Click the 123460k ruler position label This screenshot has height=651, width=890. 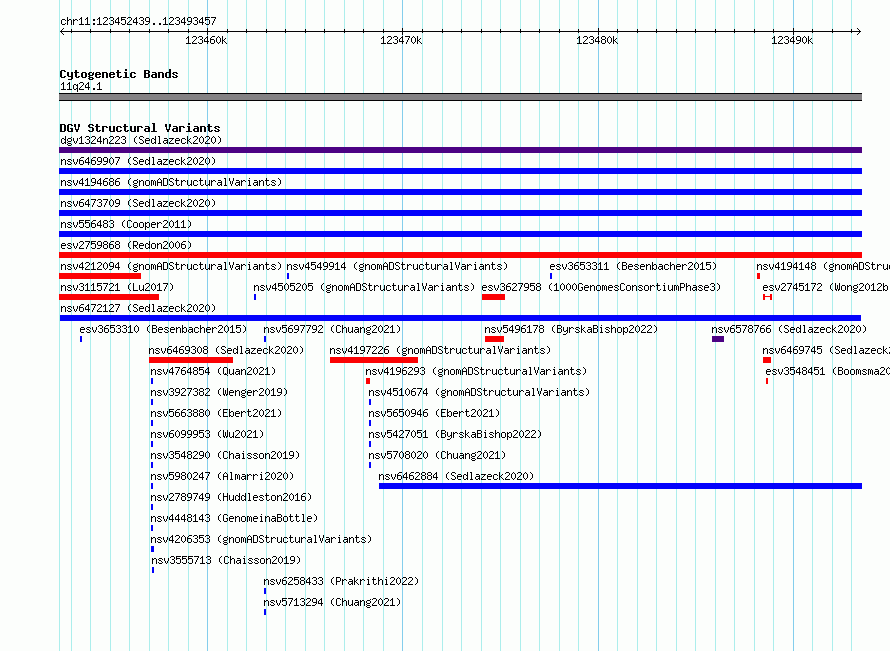click(206, 40)
